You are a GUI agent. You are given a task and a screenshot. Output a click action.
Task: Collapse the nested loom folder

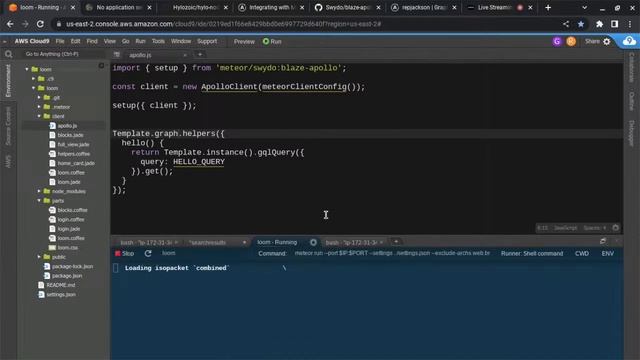point(33,88)
